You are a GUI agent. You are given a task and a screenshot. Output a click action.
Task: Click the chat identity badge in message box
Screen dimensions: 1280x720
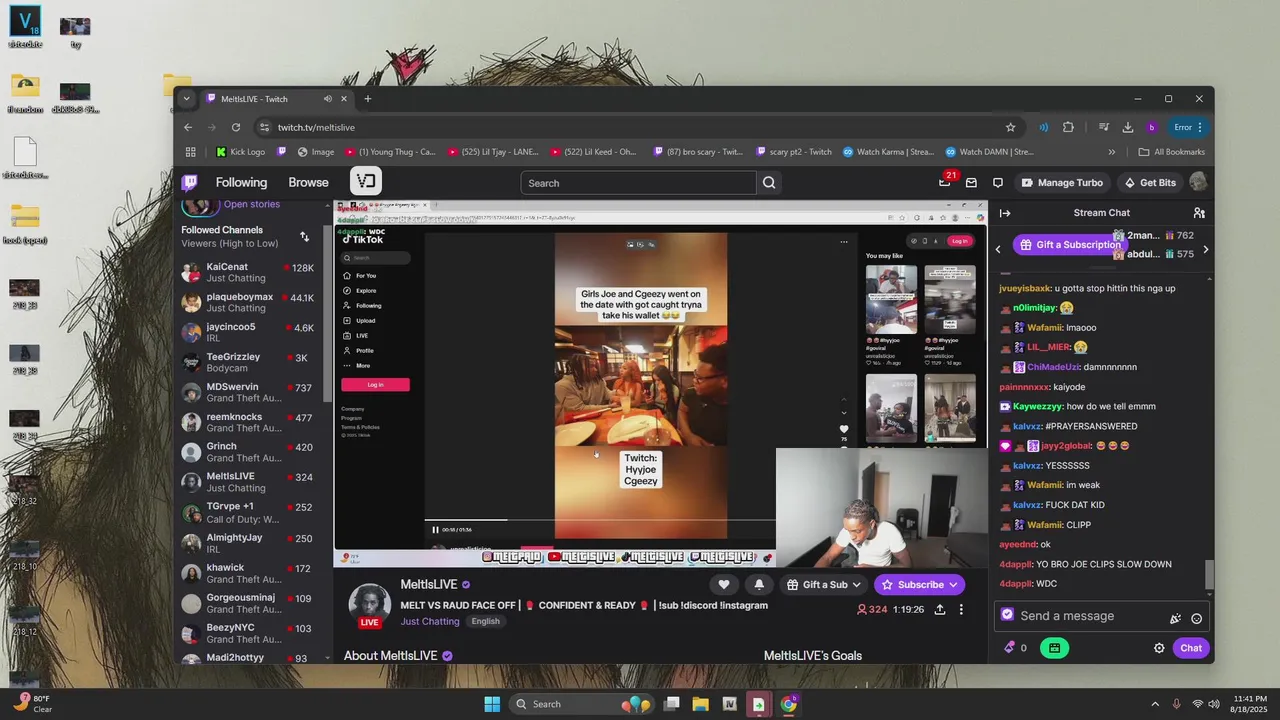[1007, 615]
